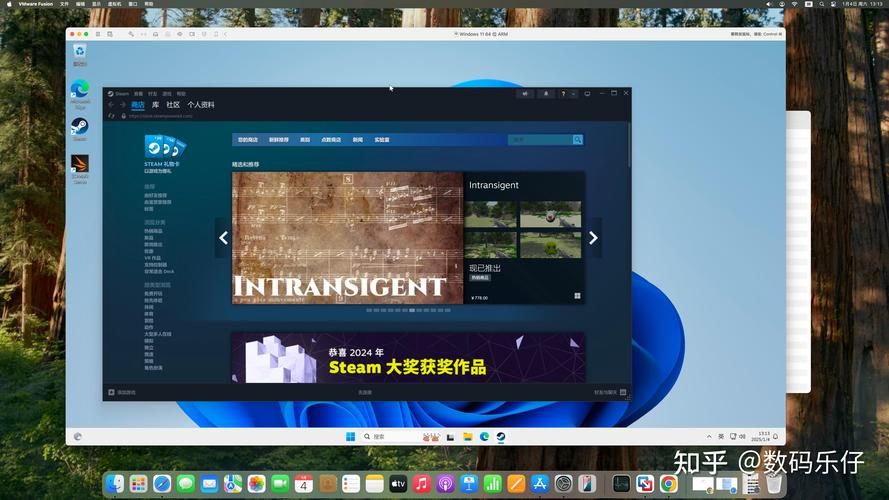Open Friends & Chat at Steam's bottom right
Screen dimensions: 889x500
pyautogui.click(x=610, y=392)
